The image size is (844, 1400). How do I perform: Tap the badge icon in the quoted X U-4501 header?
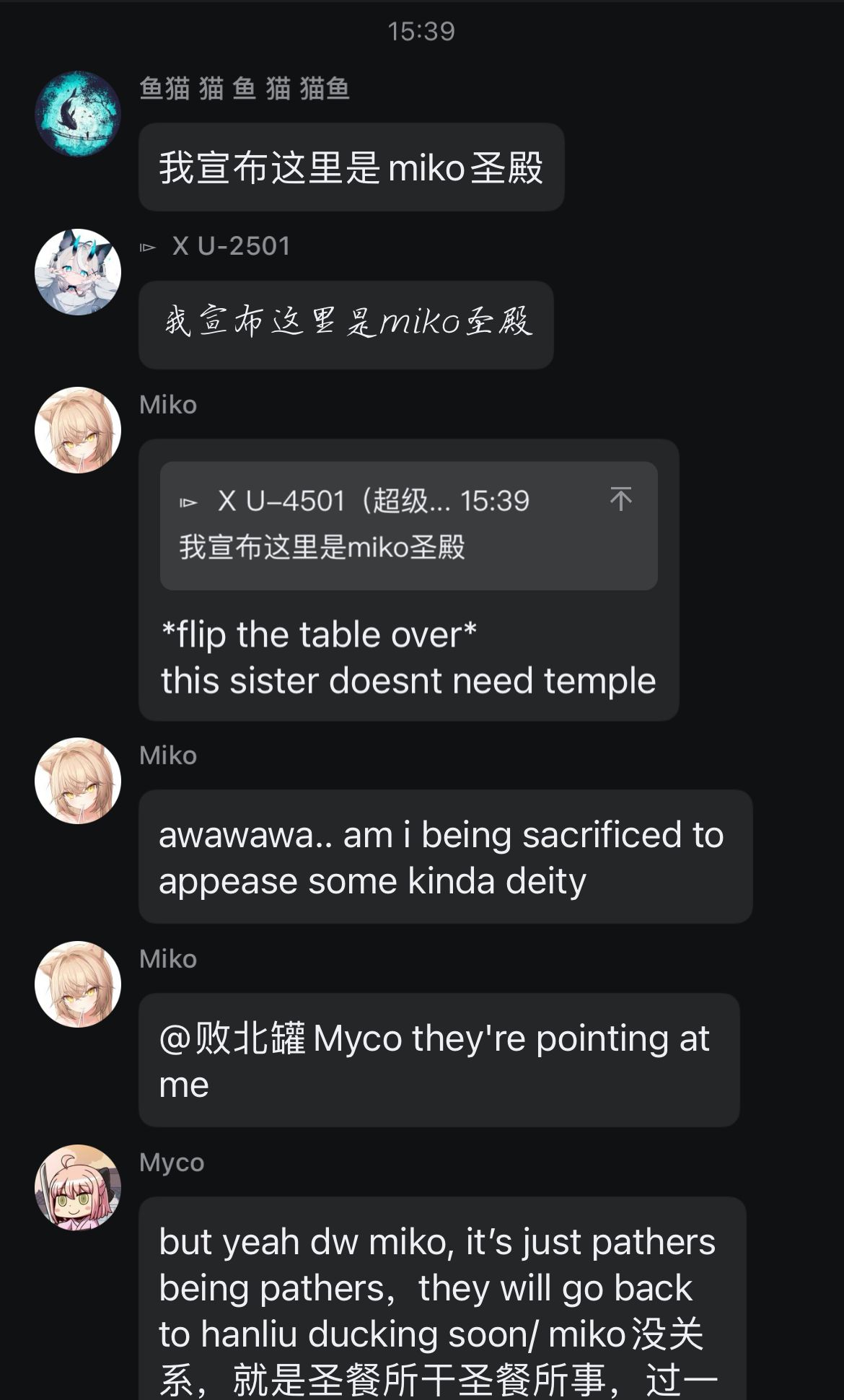click(188, 502)
